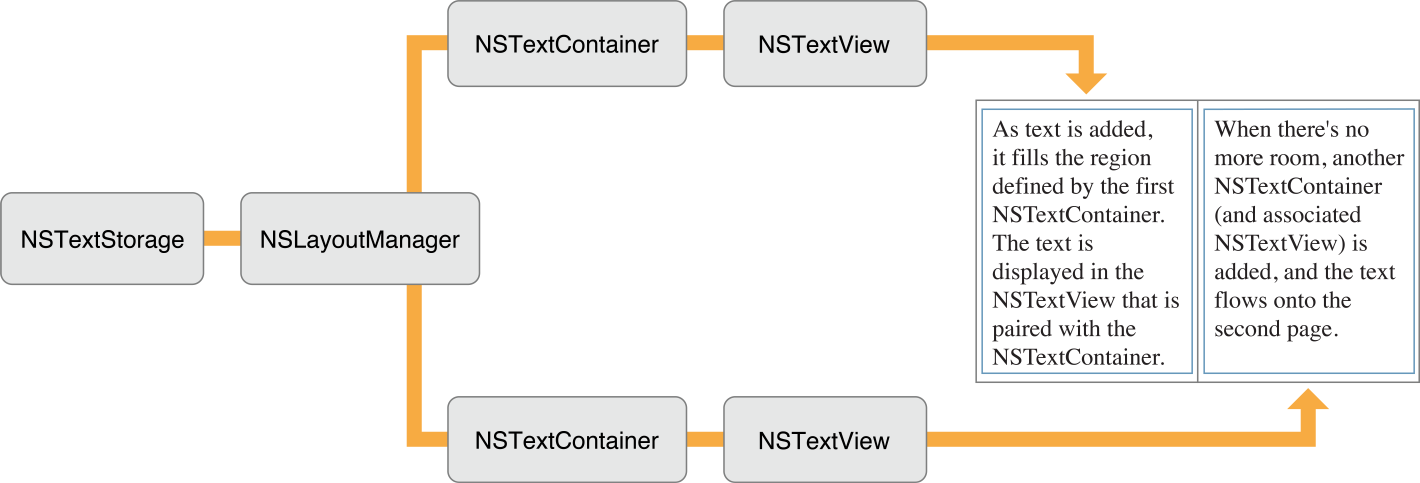This screenshot has height=483, width=1420.
Task: Click the lower NSTextContainer box
Action: coord(567,439)
